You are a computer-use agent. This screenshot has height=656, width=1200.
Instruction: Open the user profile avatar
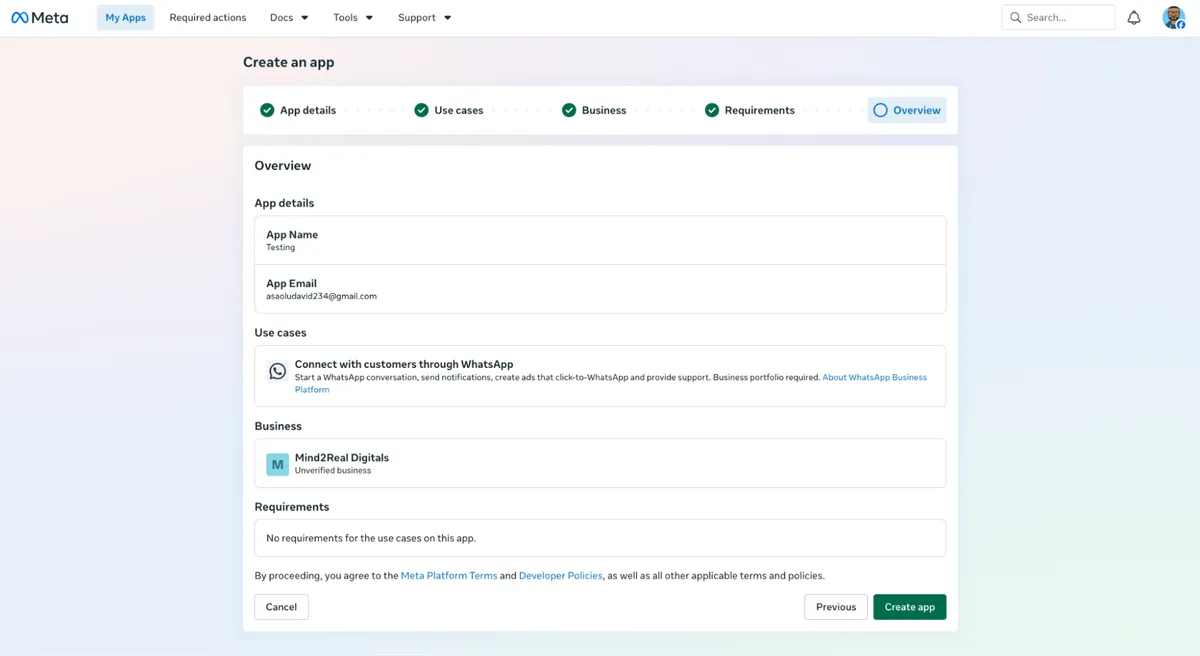coord(1173,17)
